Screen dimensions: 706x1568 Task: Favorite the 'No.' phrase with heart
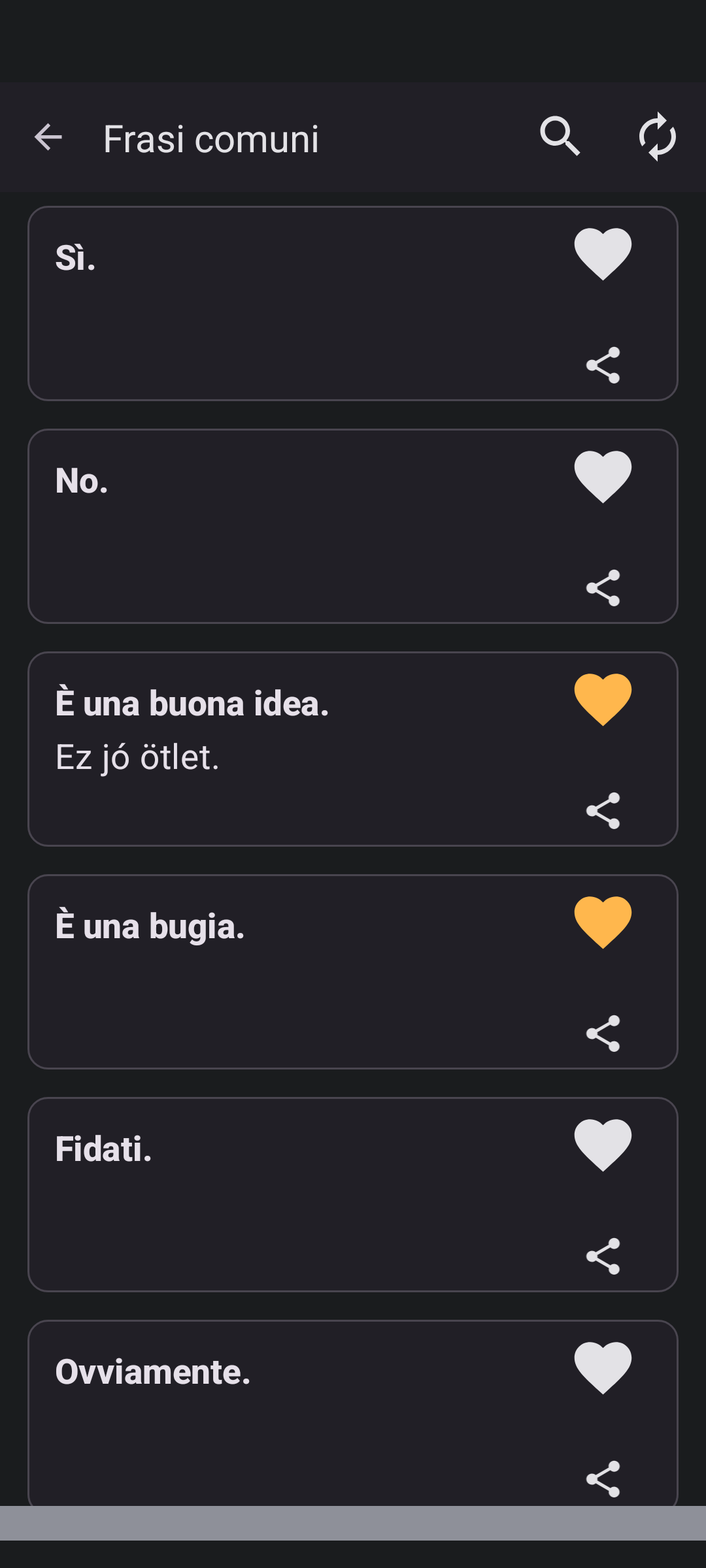[x=603, y=477]
